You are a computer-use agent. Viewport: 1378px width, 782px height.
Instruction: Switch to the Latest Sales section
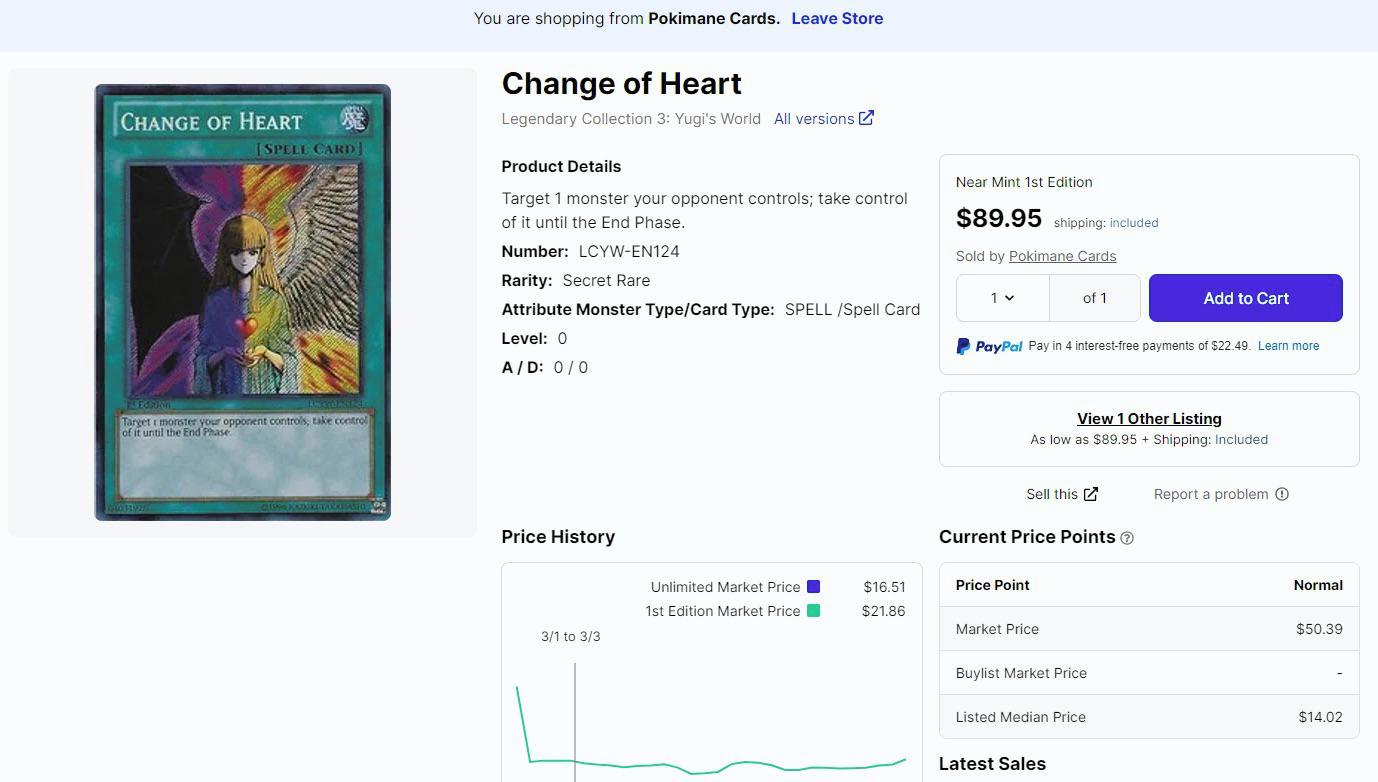coord(992,763)
